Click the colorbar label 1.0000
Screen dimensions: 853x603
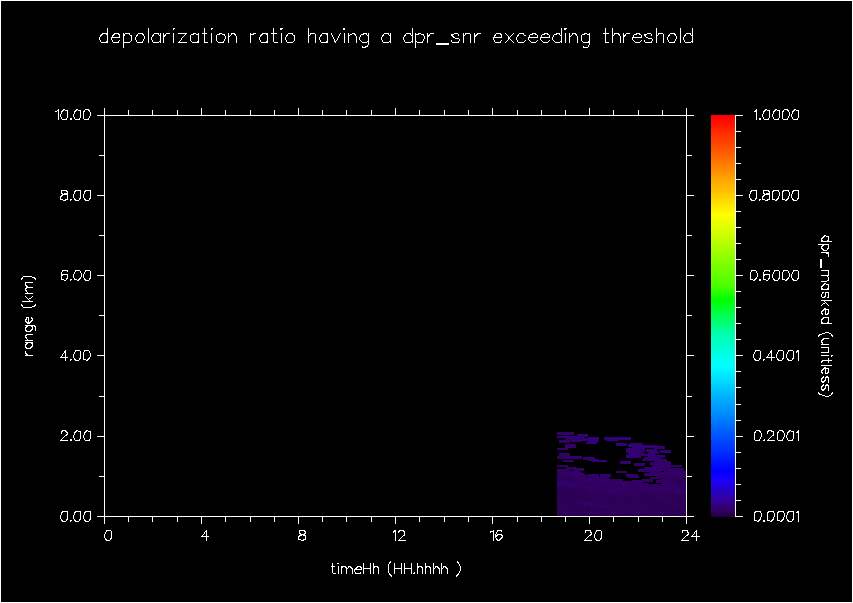[776, 115]
